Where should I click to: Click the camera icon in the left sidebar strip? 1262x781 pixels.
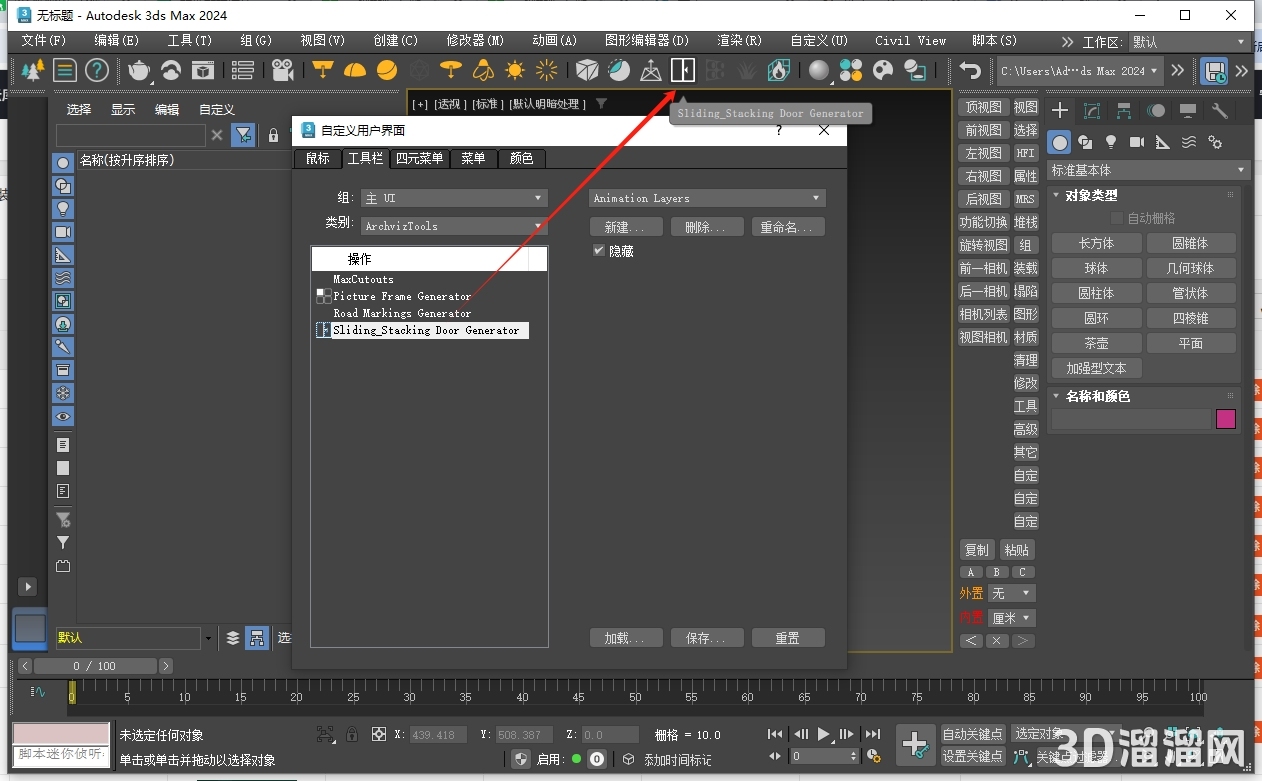63,232
